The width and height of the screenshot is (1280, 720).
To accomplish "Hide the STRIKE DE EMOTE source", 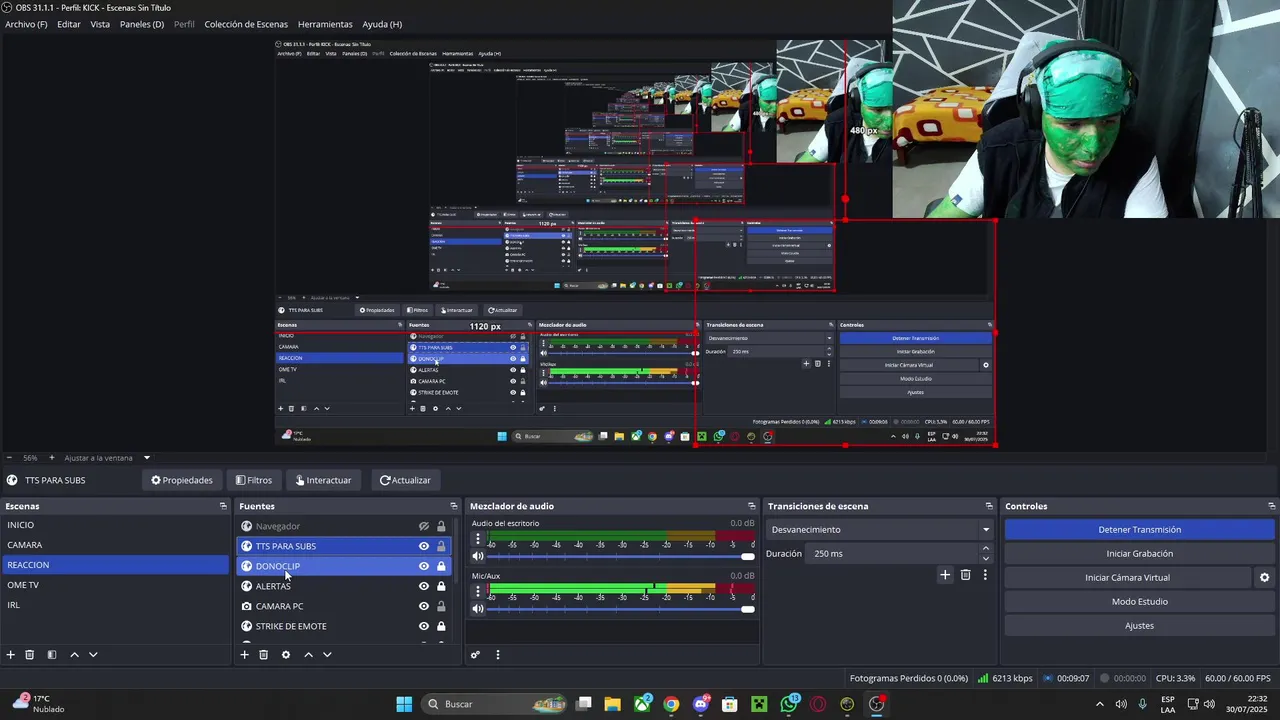I will tap(424, 626).
